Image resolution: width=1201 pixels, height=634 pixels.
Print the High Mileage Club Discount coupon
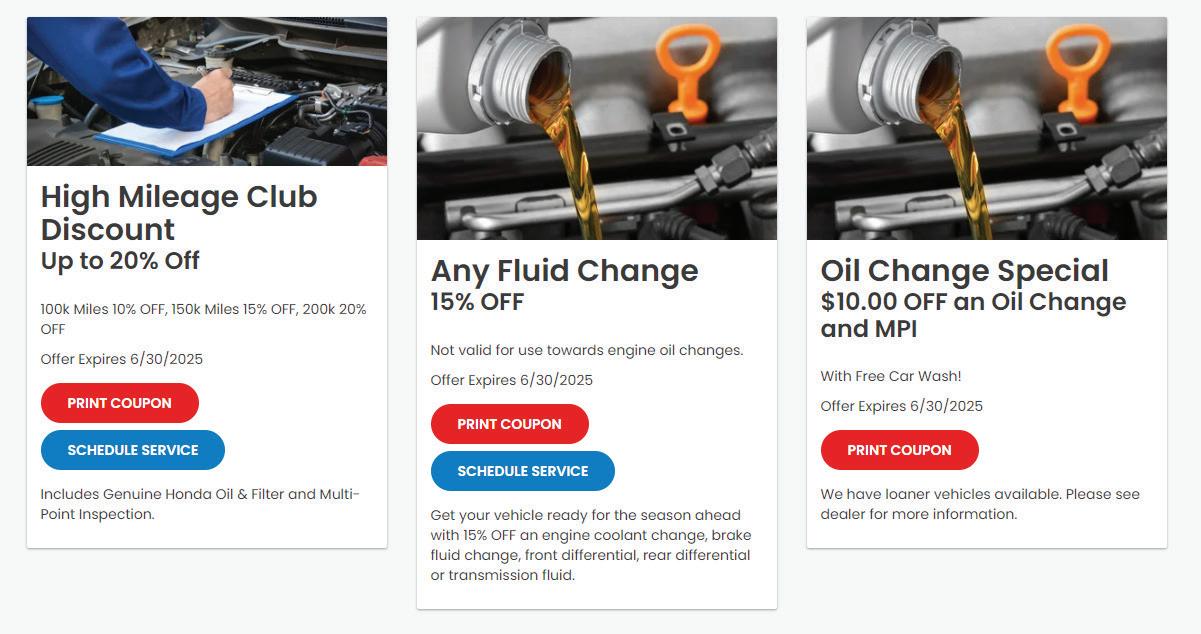coord(120,403)
